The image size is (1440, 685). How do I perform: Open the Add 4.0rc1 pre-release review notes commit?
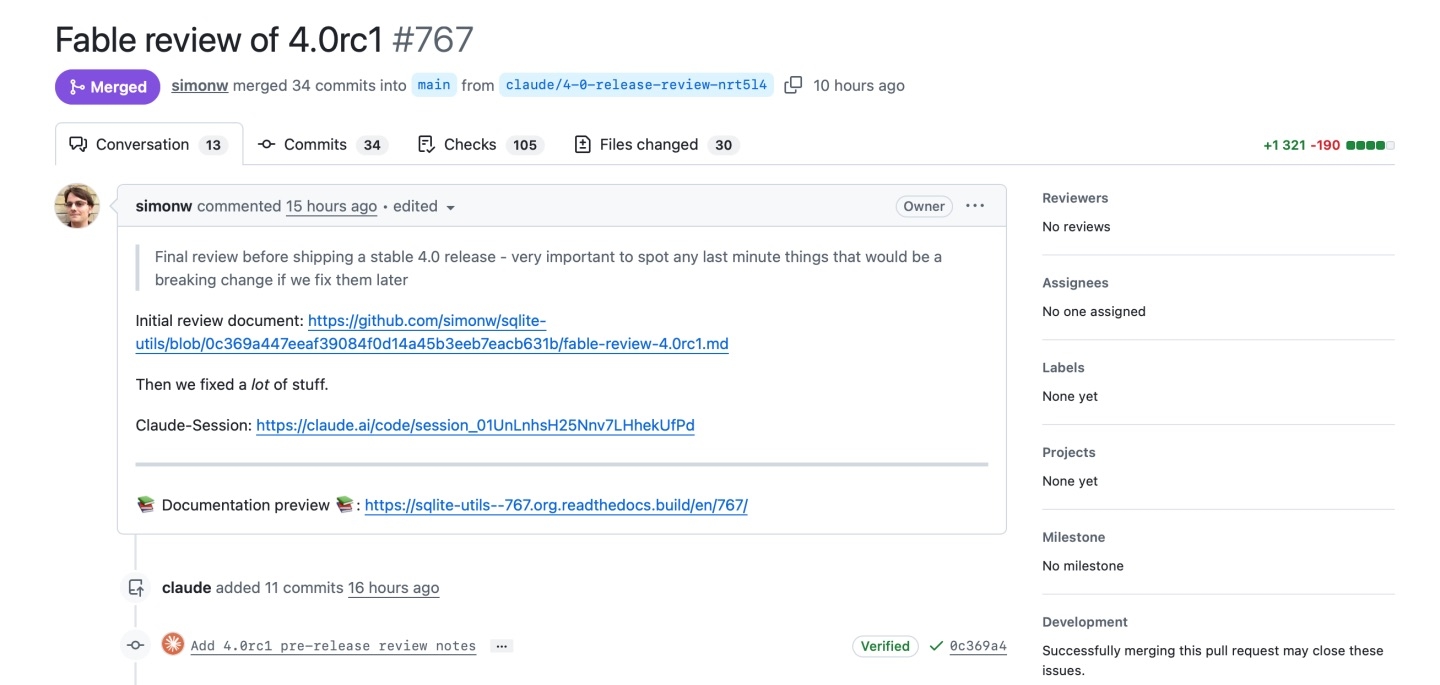(333, 646)
